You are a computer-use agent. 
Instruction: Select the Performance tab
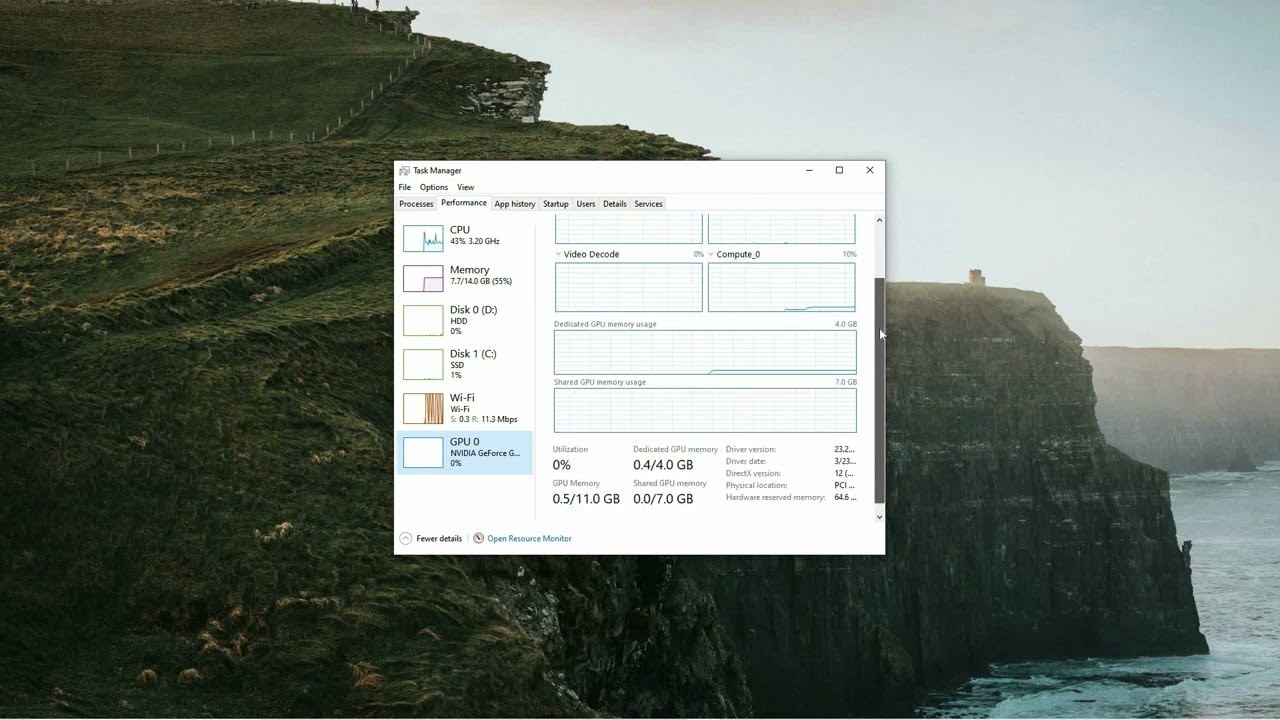point(464,203)
